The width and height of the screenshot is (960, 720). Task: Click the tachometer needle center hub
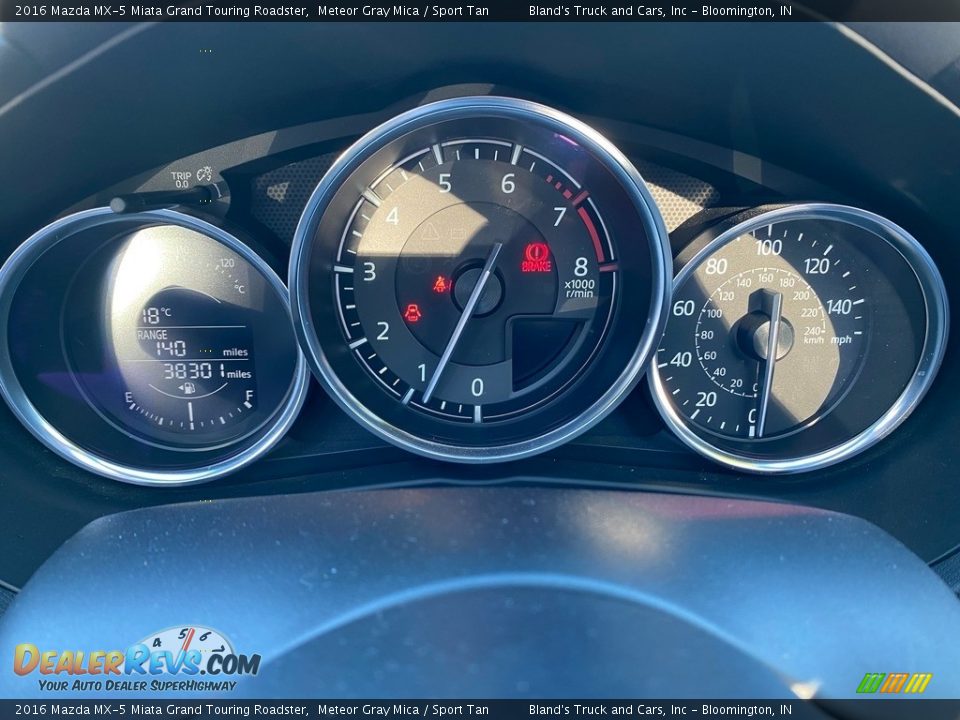(x=478, y=289)
